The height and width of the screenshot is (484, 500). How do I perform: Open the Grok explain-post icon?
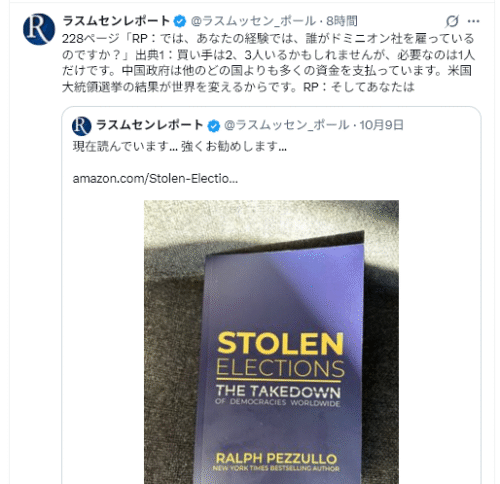pyautogui.click(x=452, y=21)
